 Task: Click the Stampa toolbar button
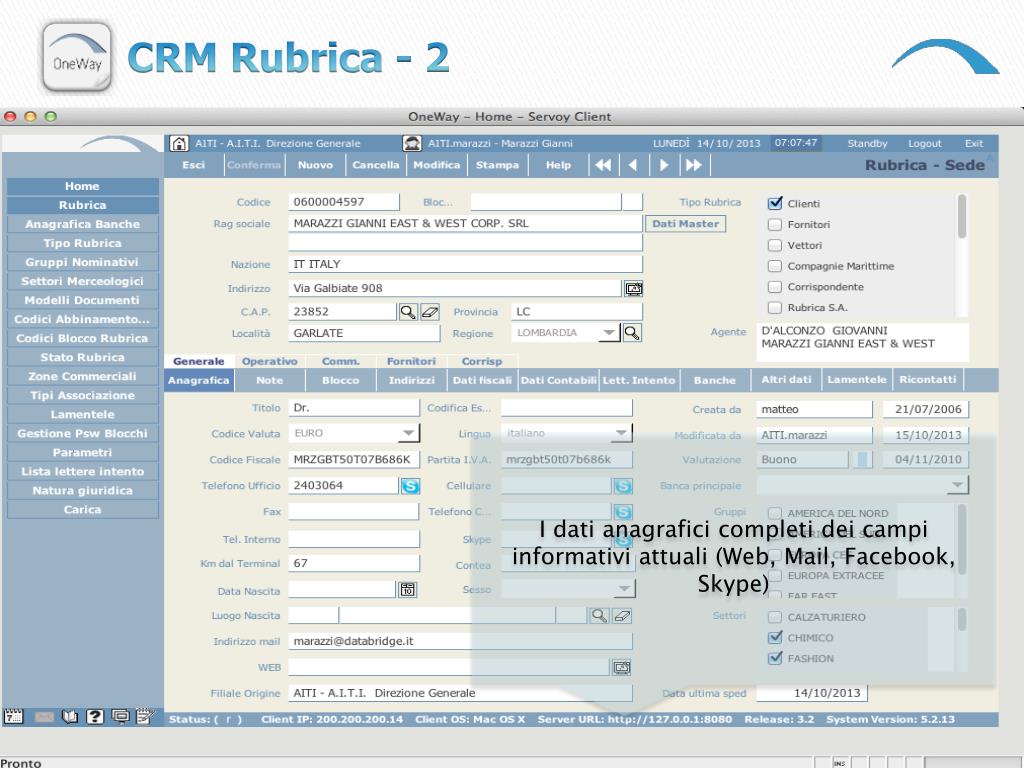coord(497,165)
